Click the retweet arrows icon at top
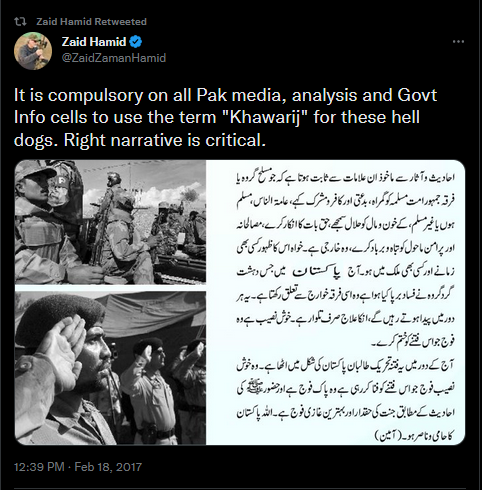The height and width of the screenshot is (490, 482). (x=20, y=22)
